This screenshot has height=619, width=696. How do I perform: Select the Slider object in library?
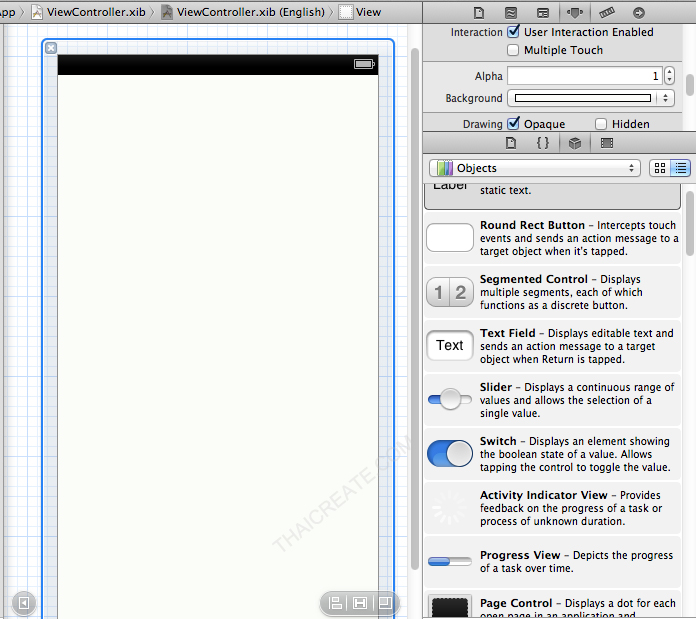[552, 400]
